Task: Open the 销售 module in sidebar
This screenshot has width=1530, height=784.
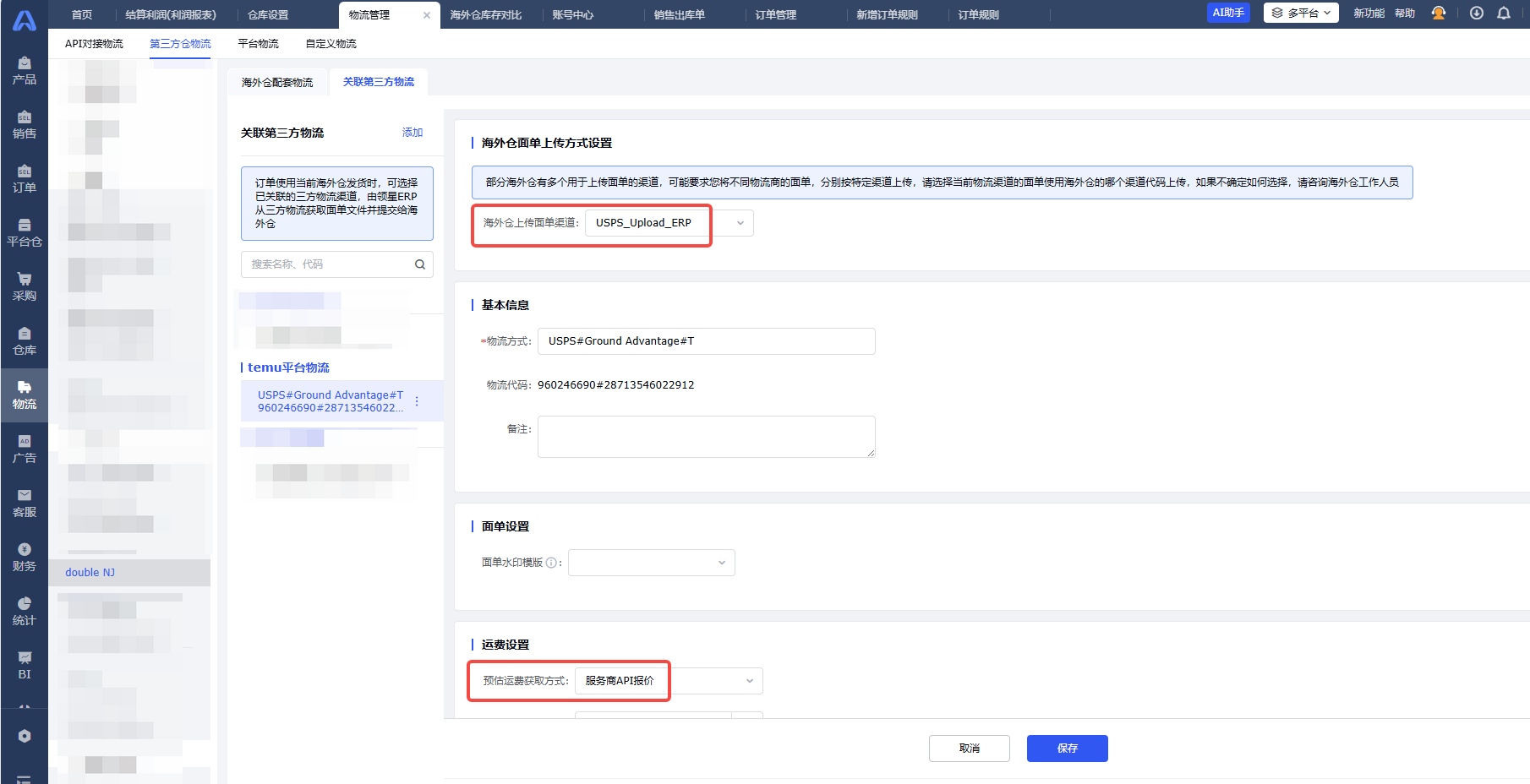Action: pyautogui.click(x=25, y=125)
